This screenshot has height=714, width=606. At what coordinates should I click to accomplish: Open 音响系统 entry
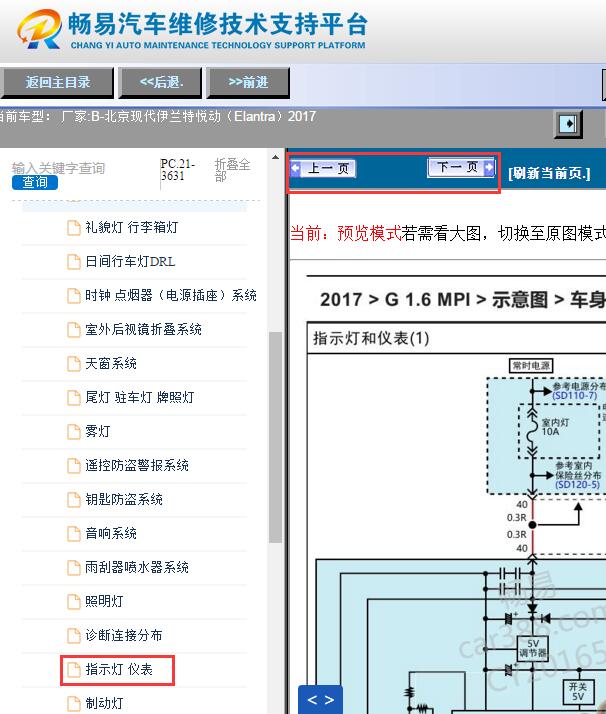(x=111, y=533)
